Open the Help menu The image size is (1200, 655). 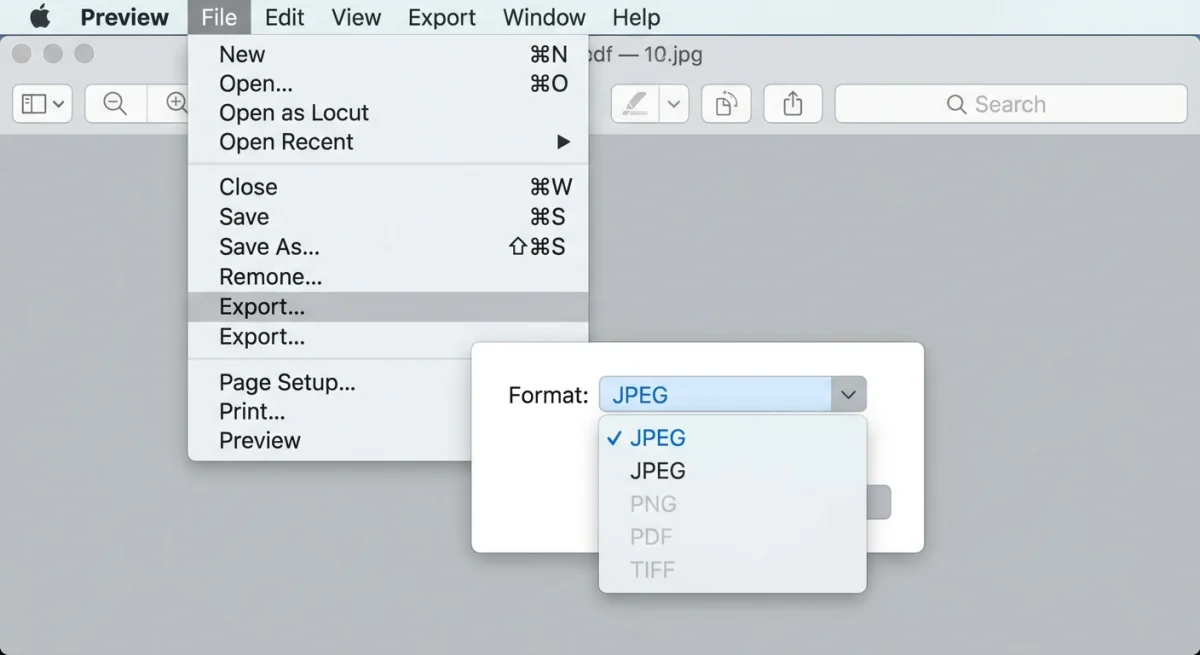[x=636, y=17]
